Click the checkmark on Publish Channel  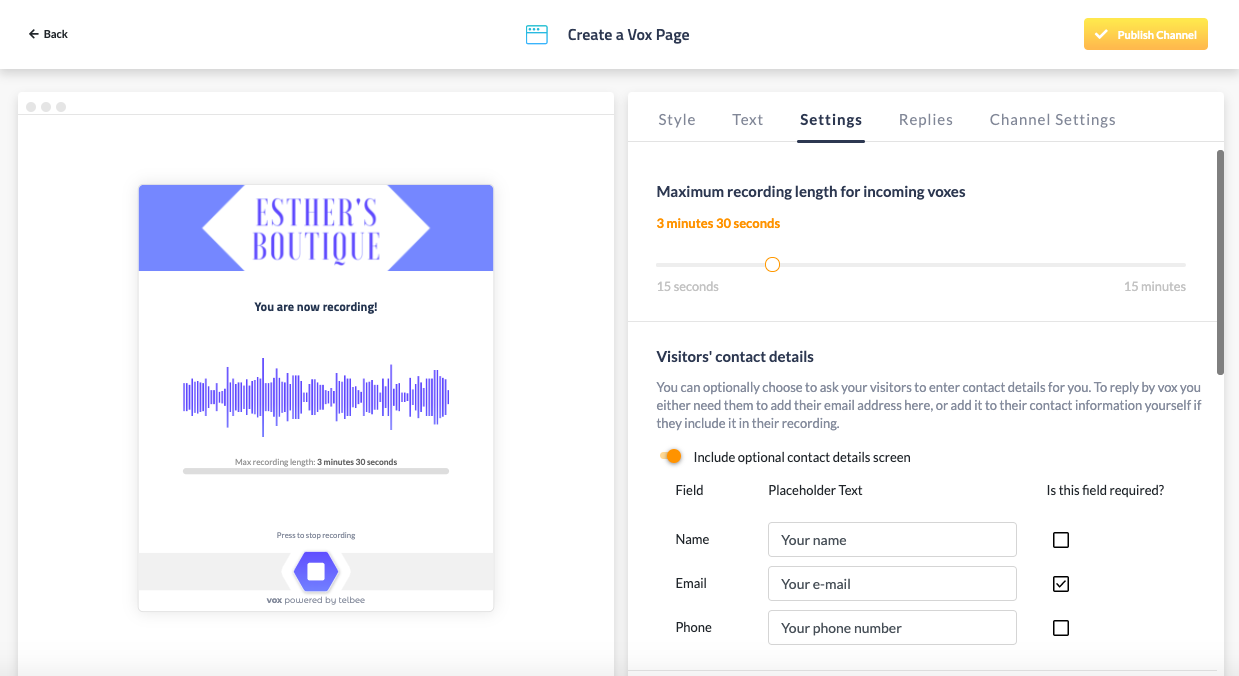1101,35
